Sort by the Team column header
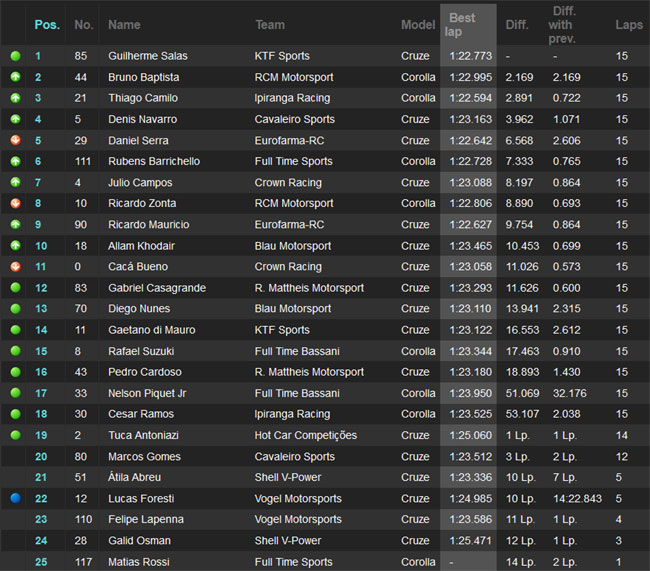The height and width of the screenshot is (571, 650). tap(270, 25)
